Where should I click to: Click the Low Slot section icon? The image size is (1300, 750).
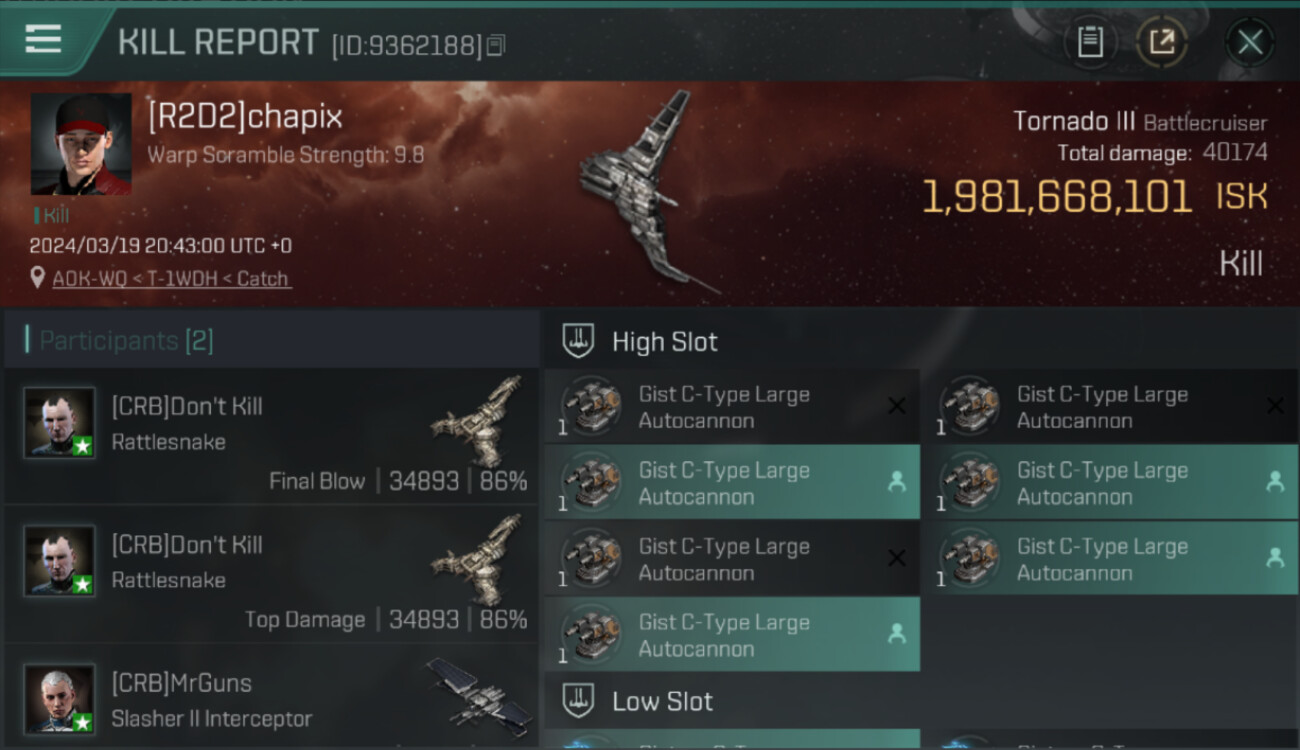[x=577, y=701]
